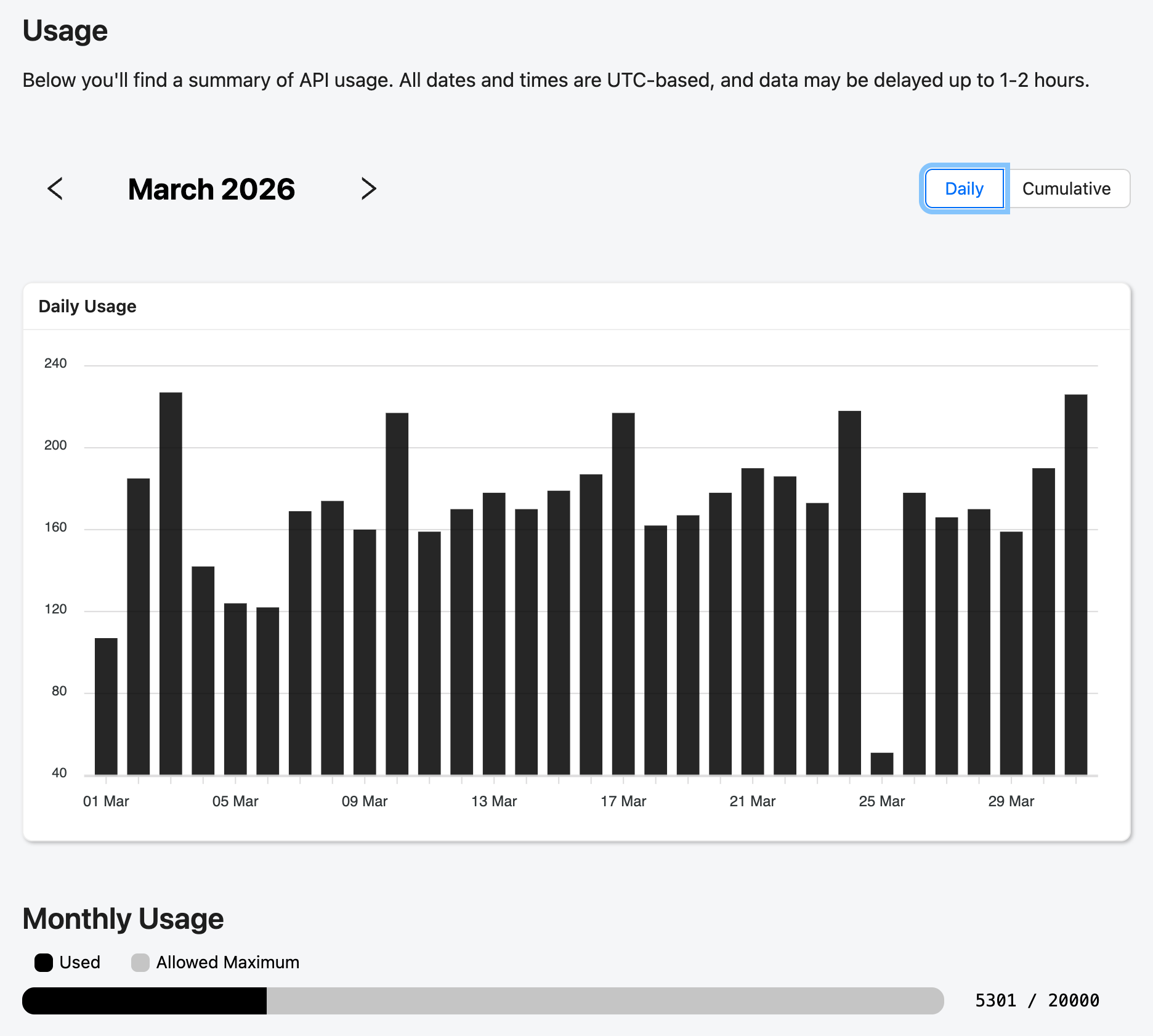Click the March 2026 month heading
This screenshot has height=1036, width=1153.
tap(211, 189)
